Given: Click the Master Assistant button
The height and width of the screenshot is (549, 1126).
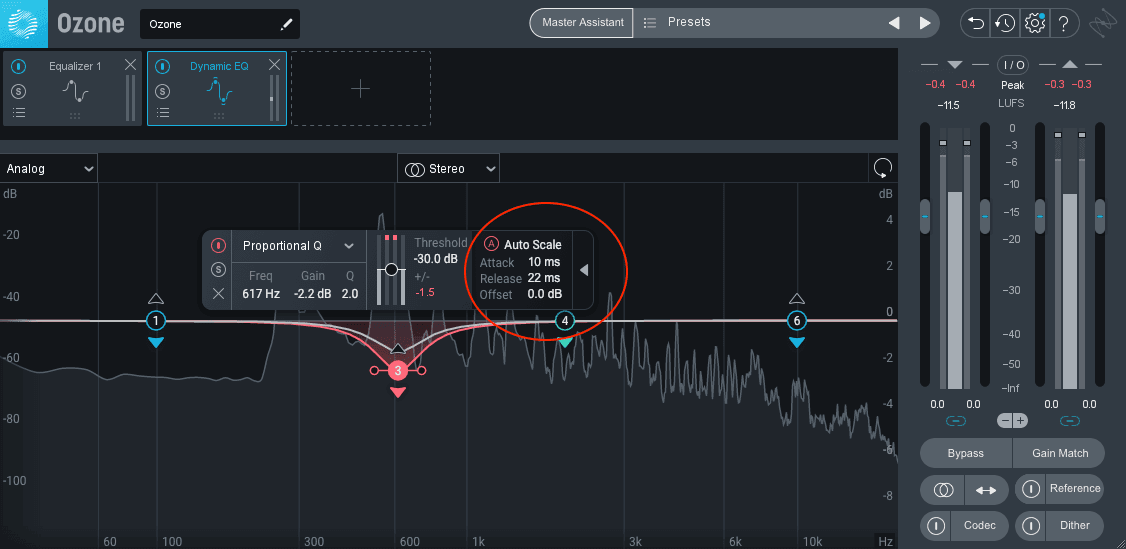Looking at the screenshot, I should (x=582, y=23).
